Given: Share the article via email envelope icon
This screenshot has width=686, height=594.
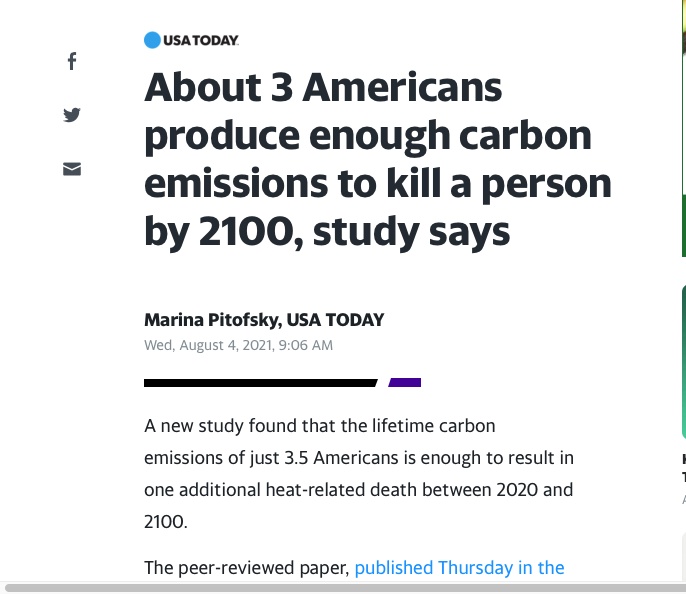Looking at the screenshot, I should (x=72, y=169).
